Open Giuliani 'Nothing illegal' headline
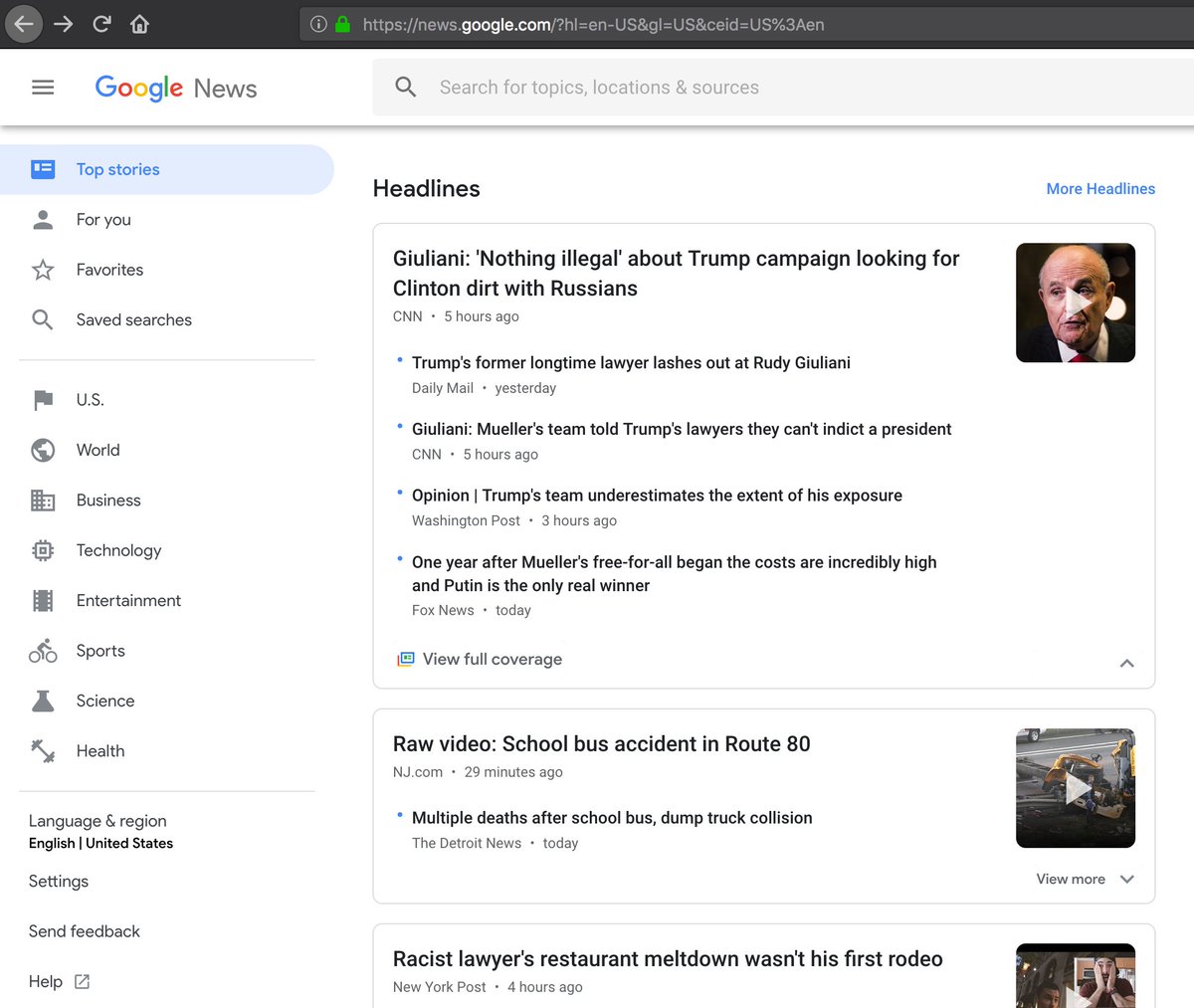 [x=676, y=274]
